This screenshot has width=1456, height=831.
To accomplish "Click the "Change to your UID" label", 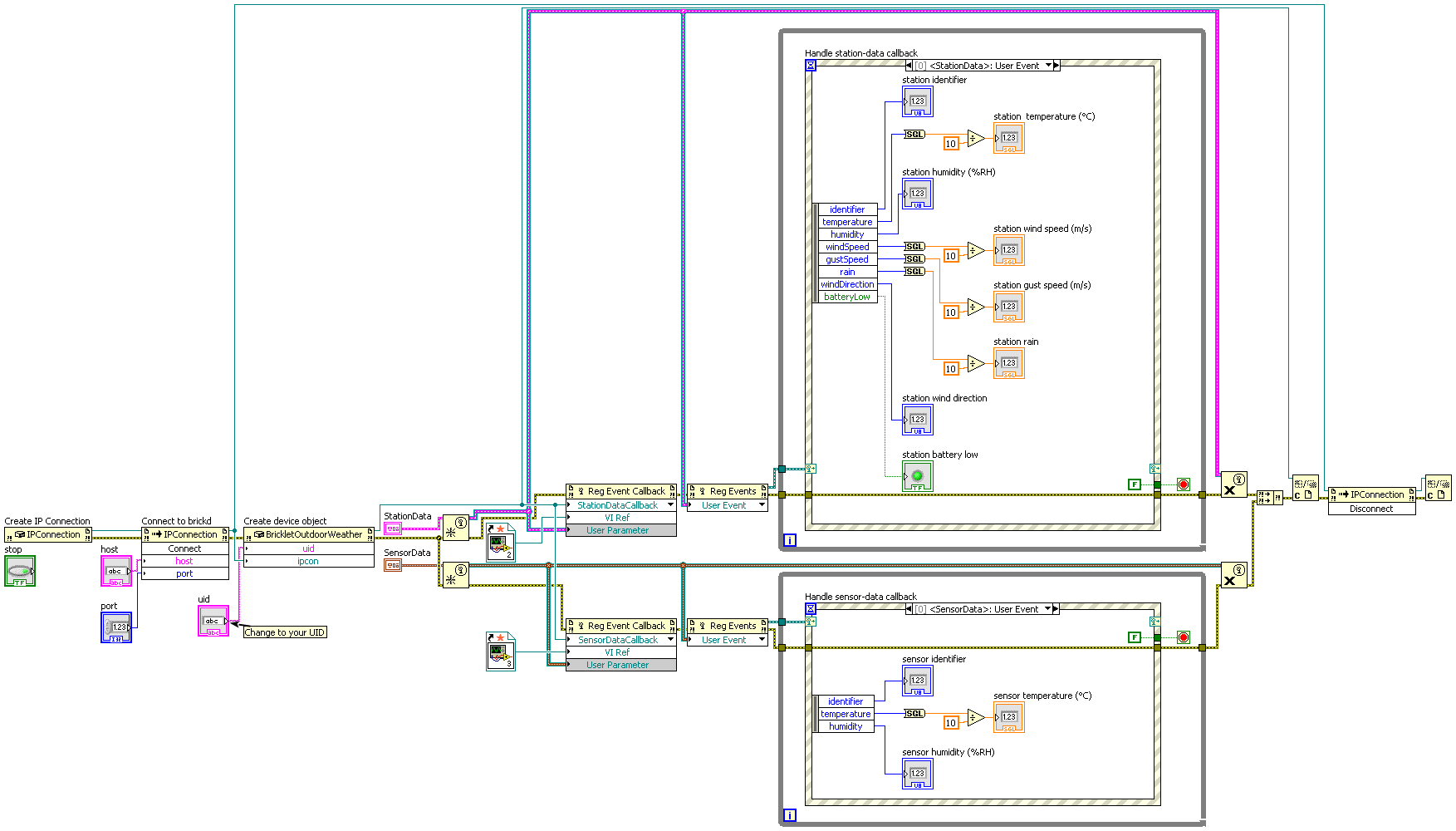I will pyautogui.click(x=284, y=632).
